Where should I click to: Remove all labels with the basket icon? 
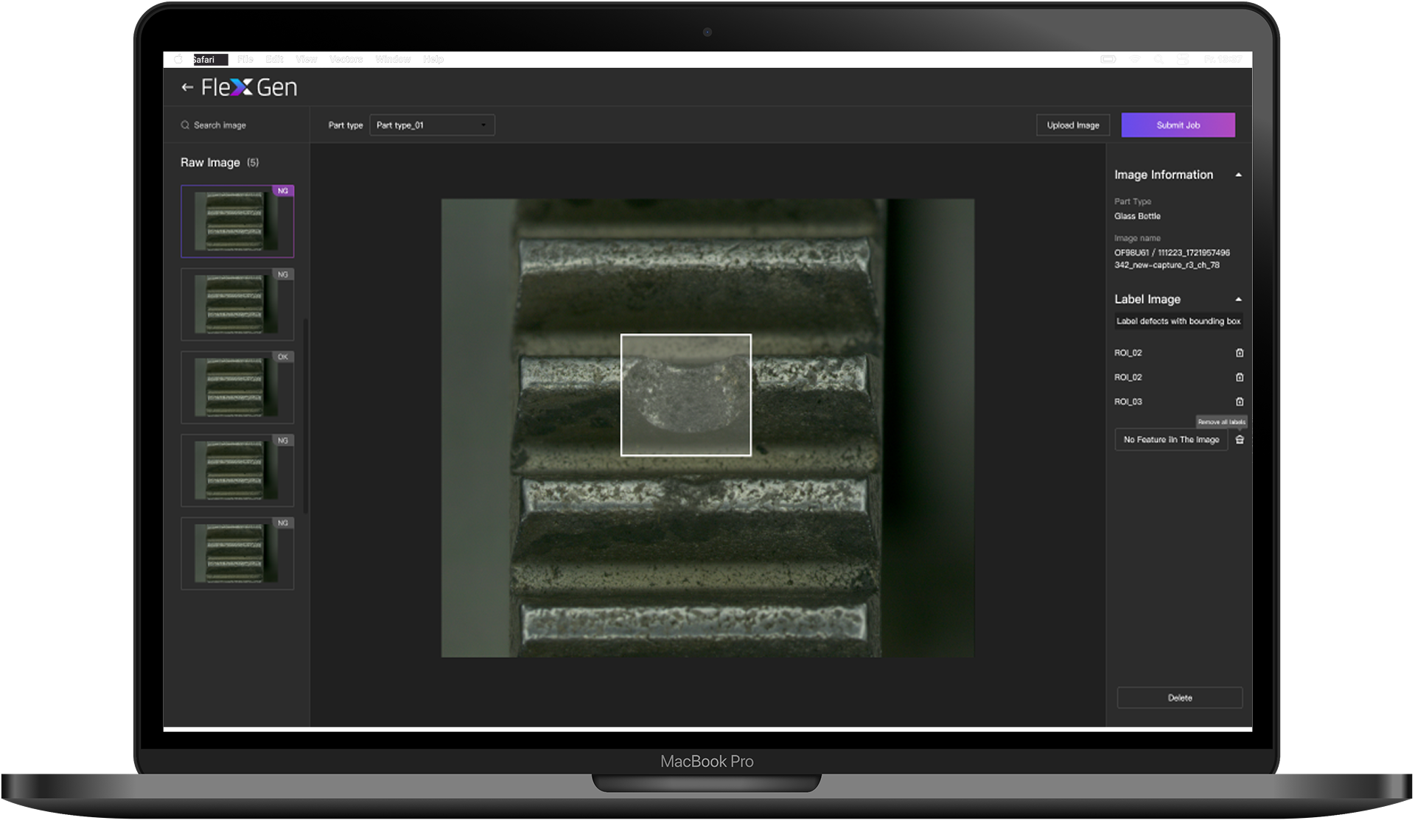tap(1240, 439)
